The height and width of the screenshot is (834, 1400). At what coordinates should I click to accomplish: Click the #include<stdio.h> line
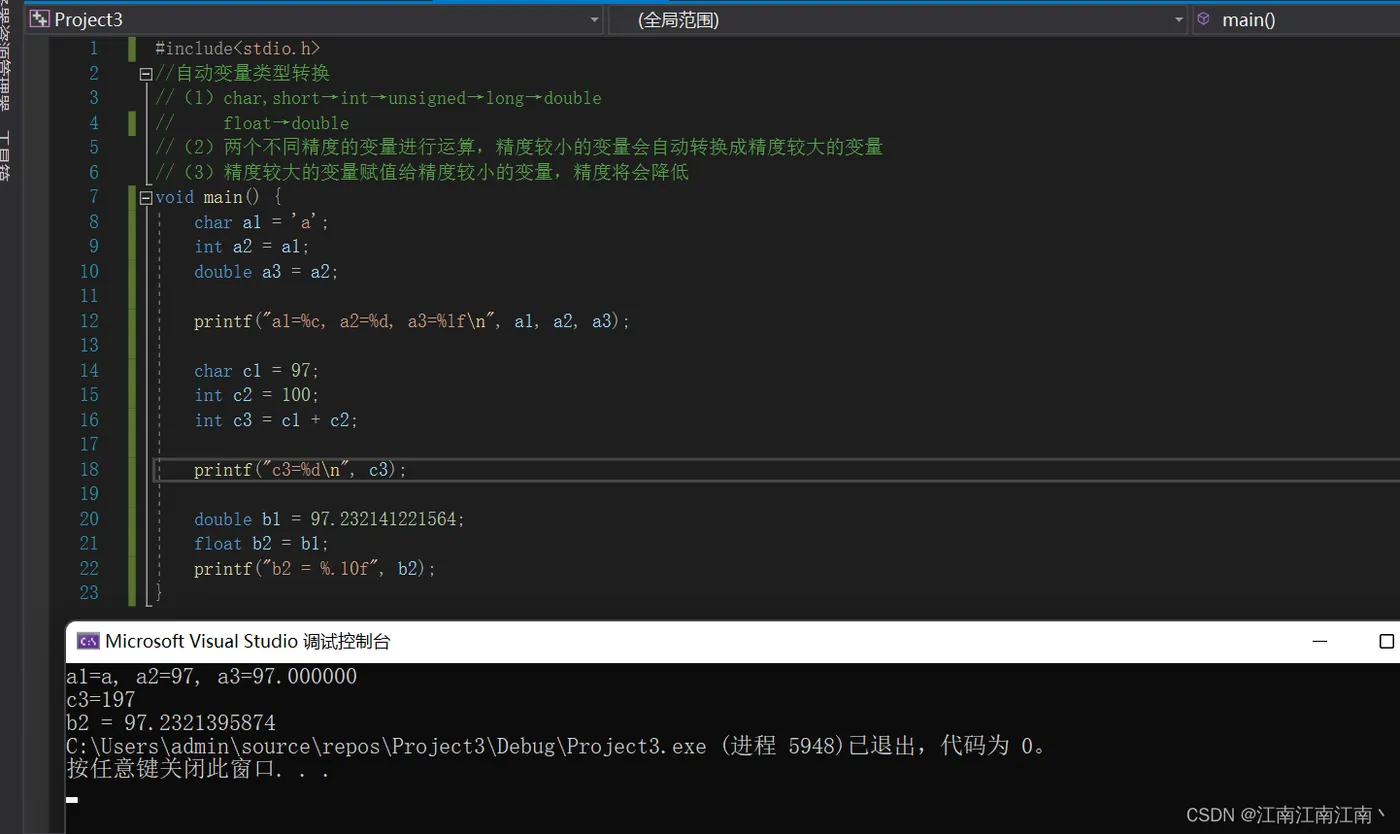tap(238, 49)
